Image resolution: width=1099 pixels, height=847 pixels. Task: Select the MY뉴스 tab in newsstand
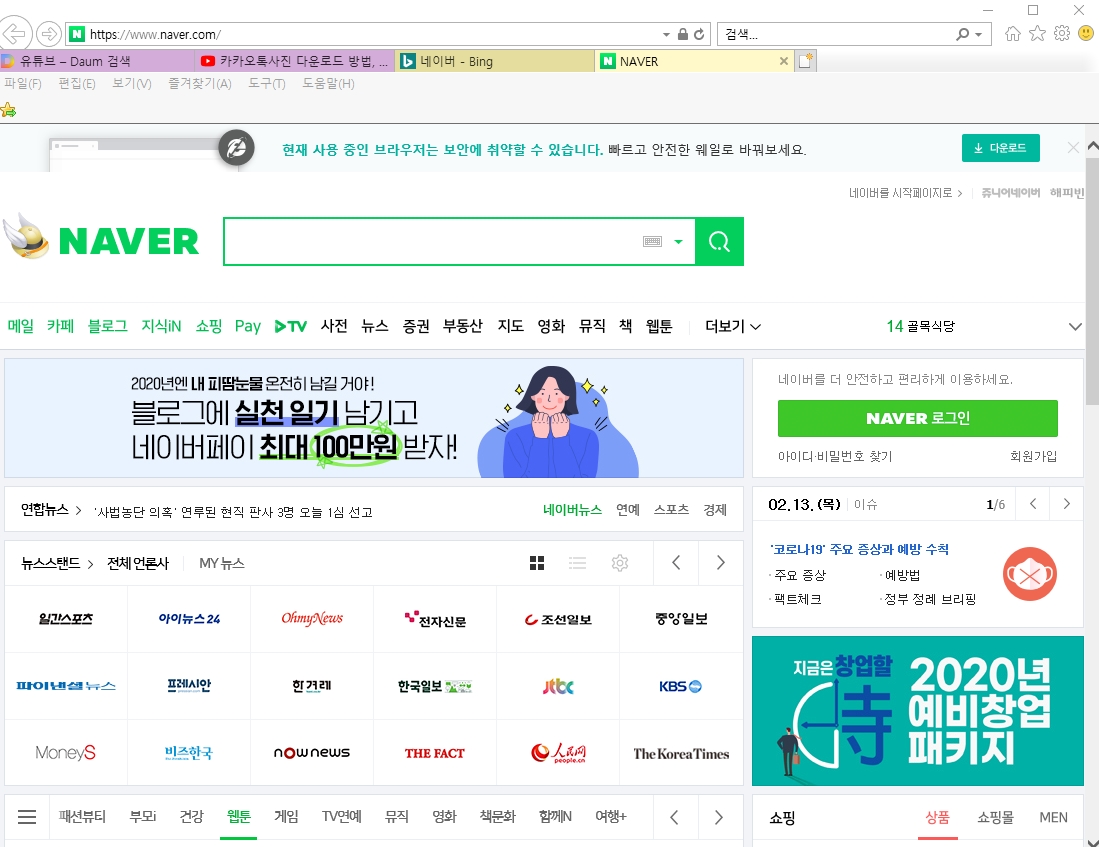[221, 563]
